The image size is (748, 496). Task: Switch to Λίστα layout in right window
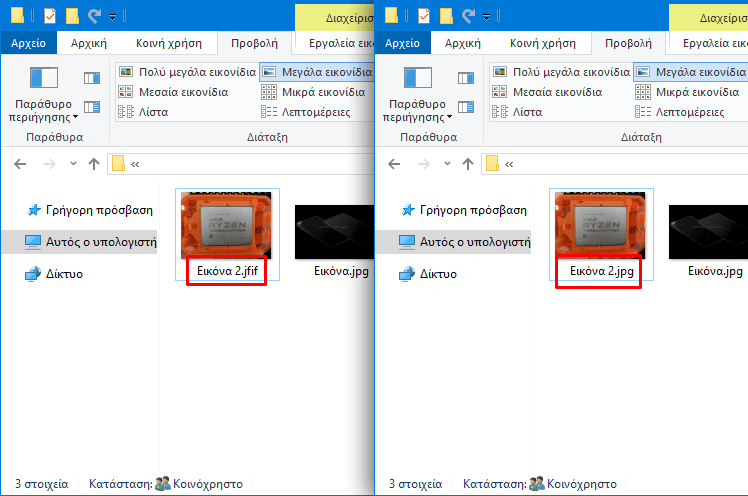pyautogui.click(x=517, y=112)
